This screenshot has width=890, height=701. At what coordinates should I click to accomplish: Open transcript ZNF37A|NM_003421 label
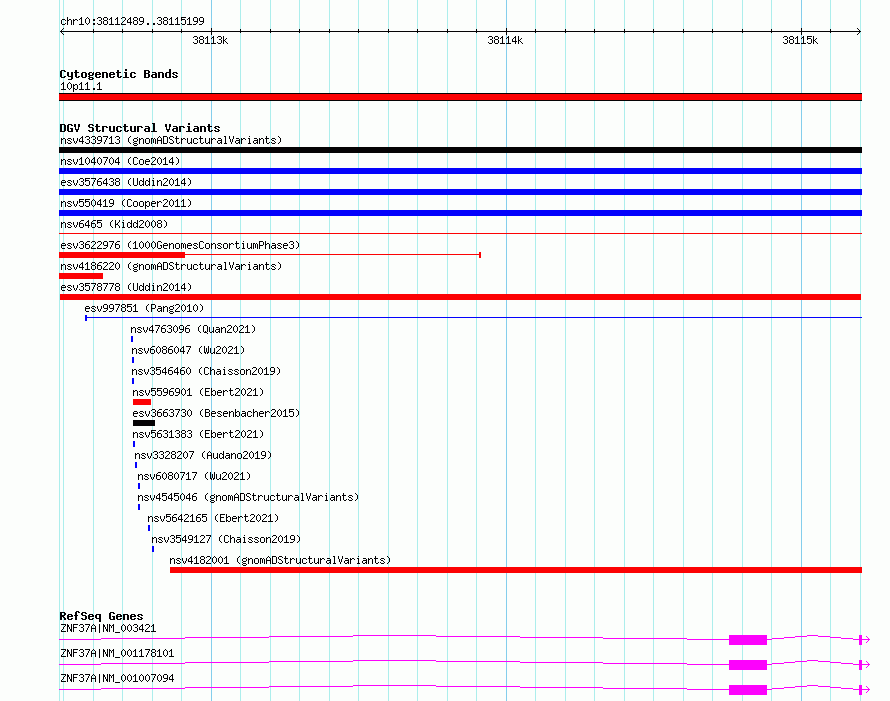tap(108, 628)
